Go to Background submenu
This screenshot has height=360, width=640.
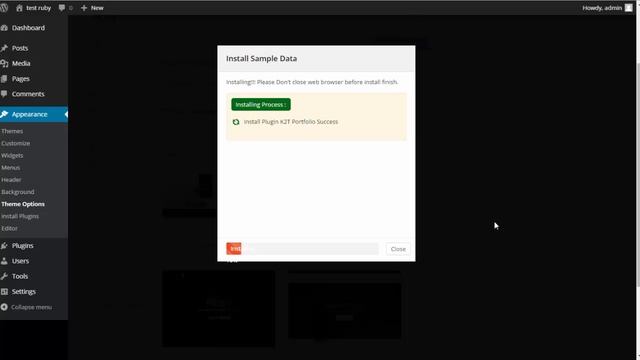pyautogui.click(x=18, y=192)
